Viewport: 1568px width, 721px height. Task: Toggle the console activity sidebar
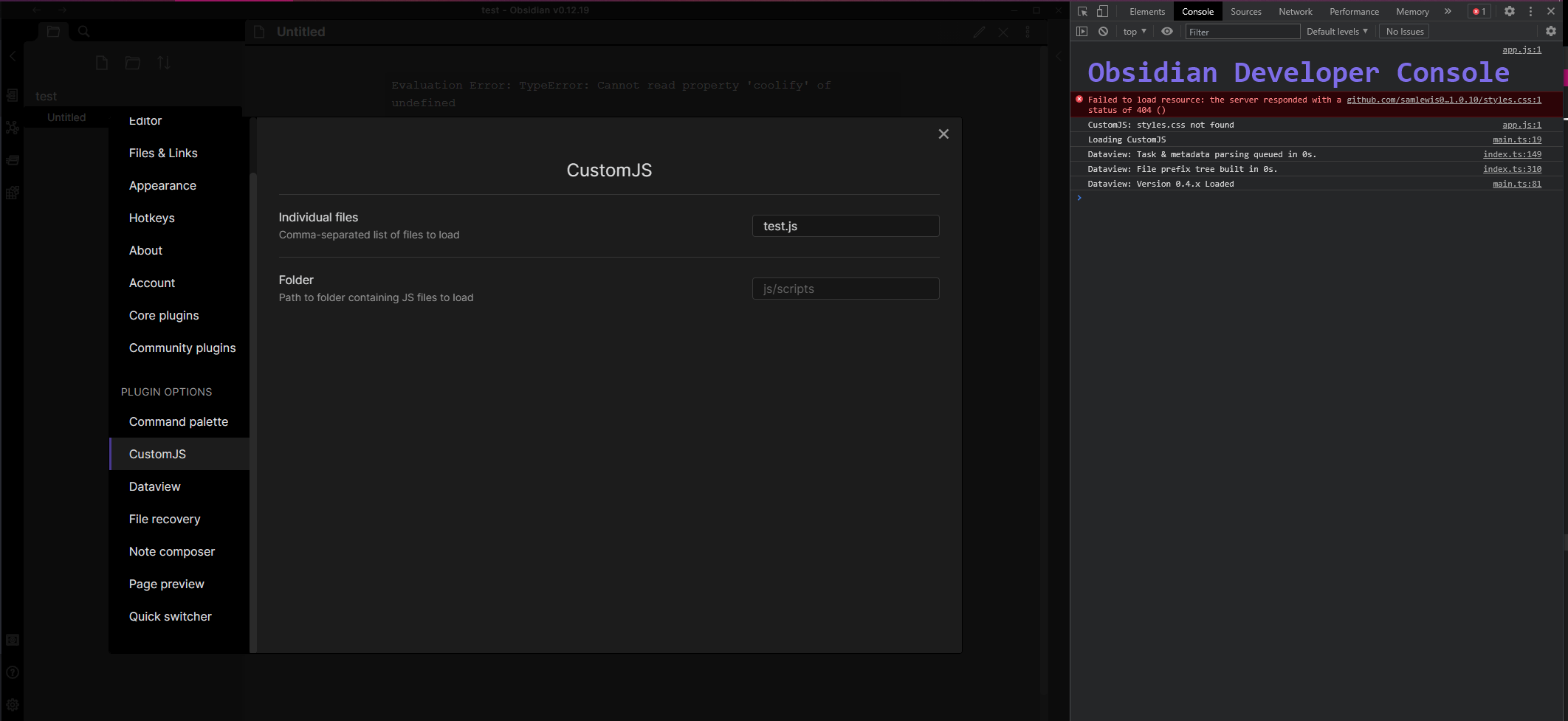(1082, 31)
